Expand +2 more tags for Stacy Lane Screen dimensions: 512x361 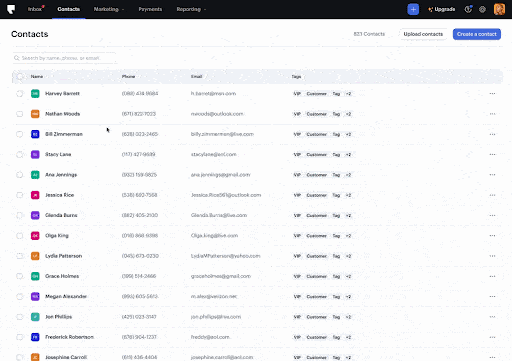point(348,155)
